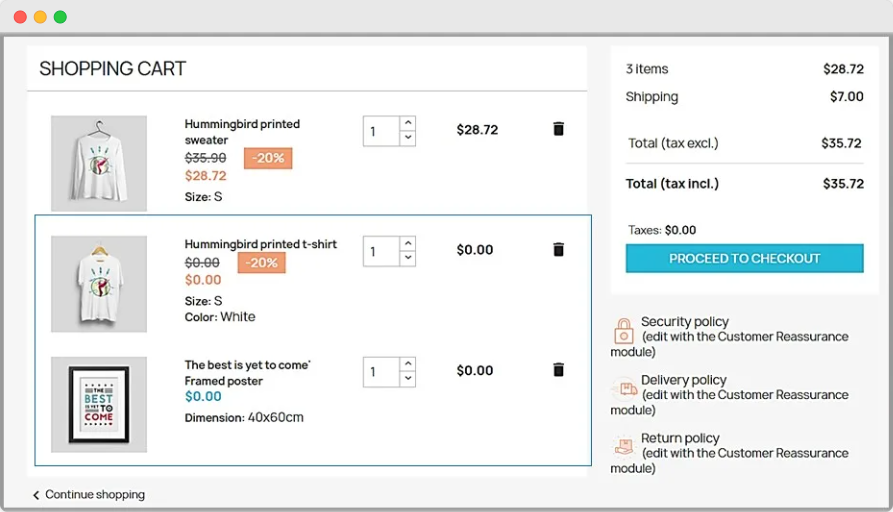Click the Security policy padlock icon

624,331
